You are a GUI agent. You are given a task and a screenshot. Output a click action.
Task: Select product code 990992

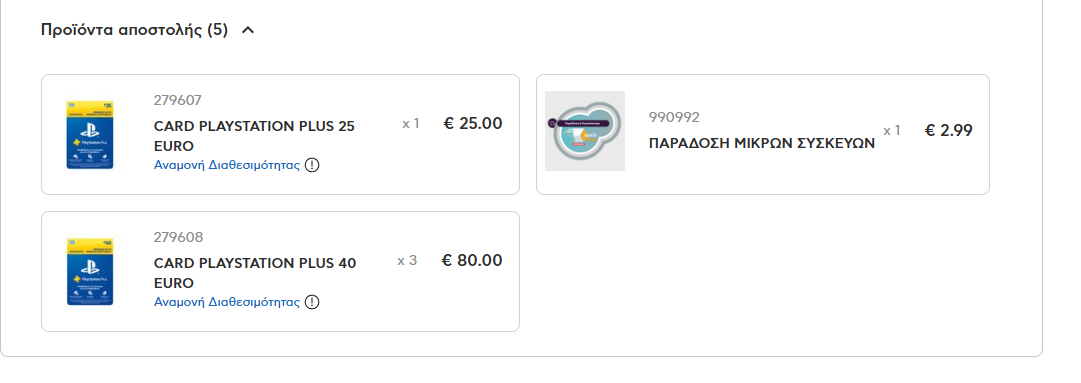pos(674,117)
